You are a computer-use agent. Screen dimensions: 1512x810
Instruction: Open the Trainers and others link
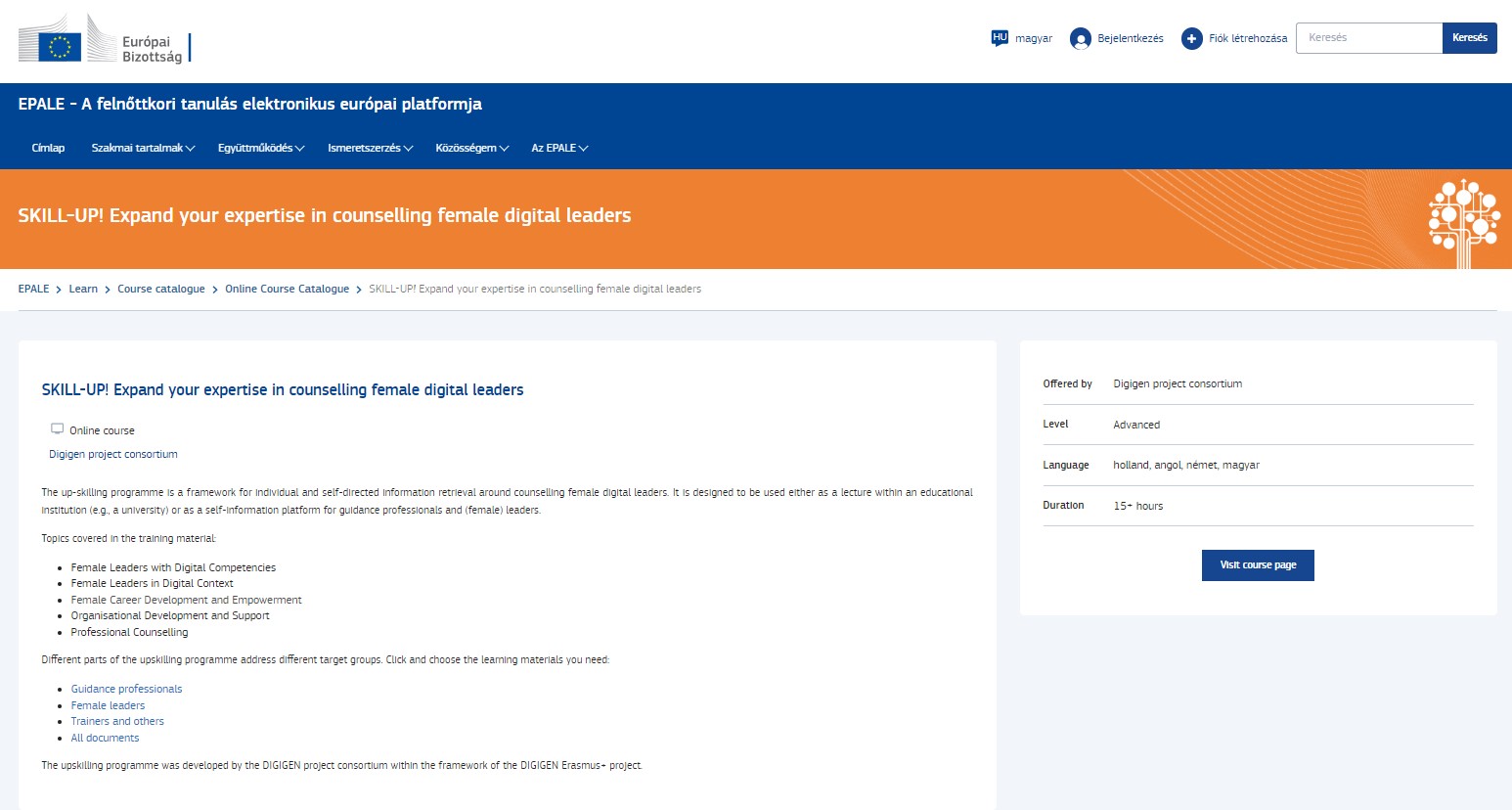point(117,721)
